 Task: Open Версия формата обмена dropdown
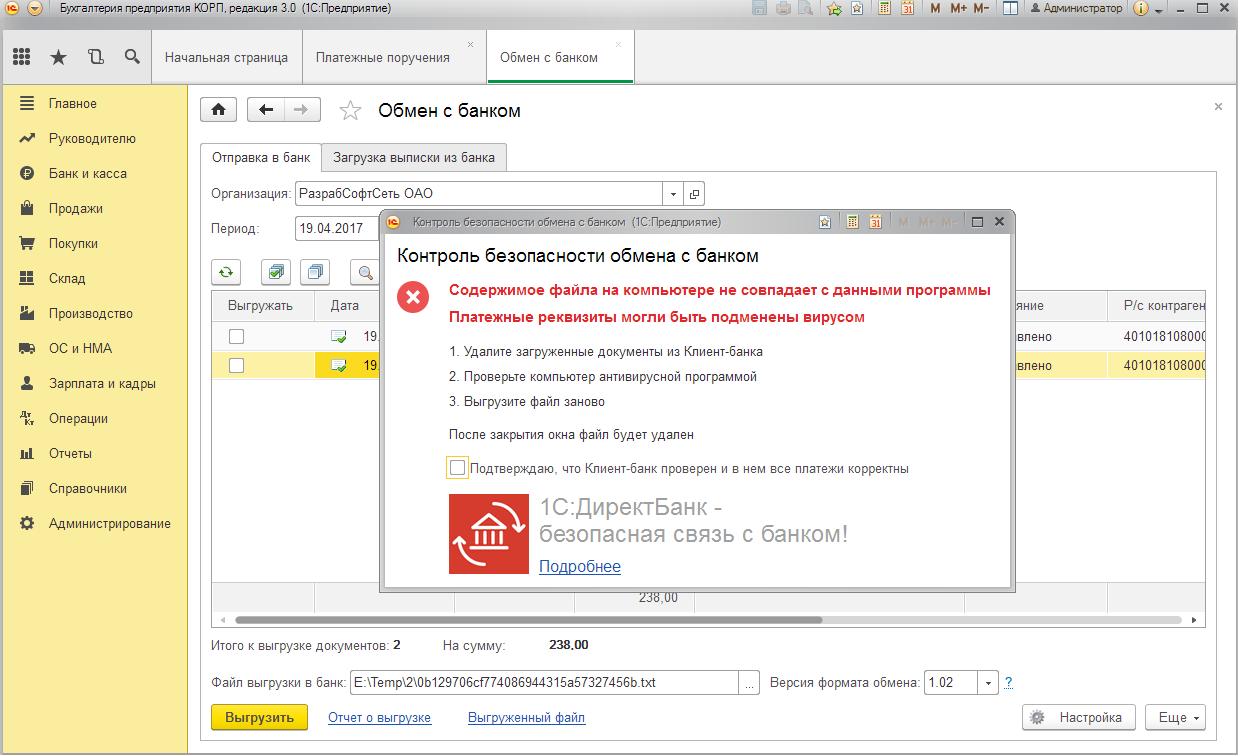(988, 683)
